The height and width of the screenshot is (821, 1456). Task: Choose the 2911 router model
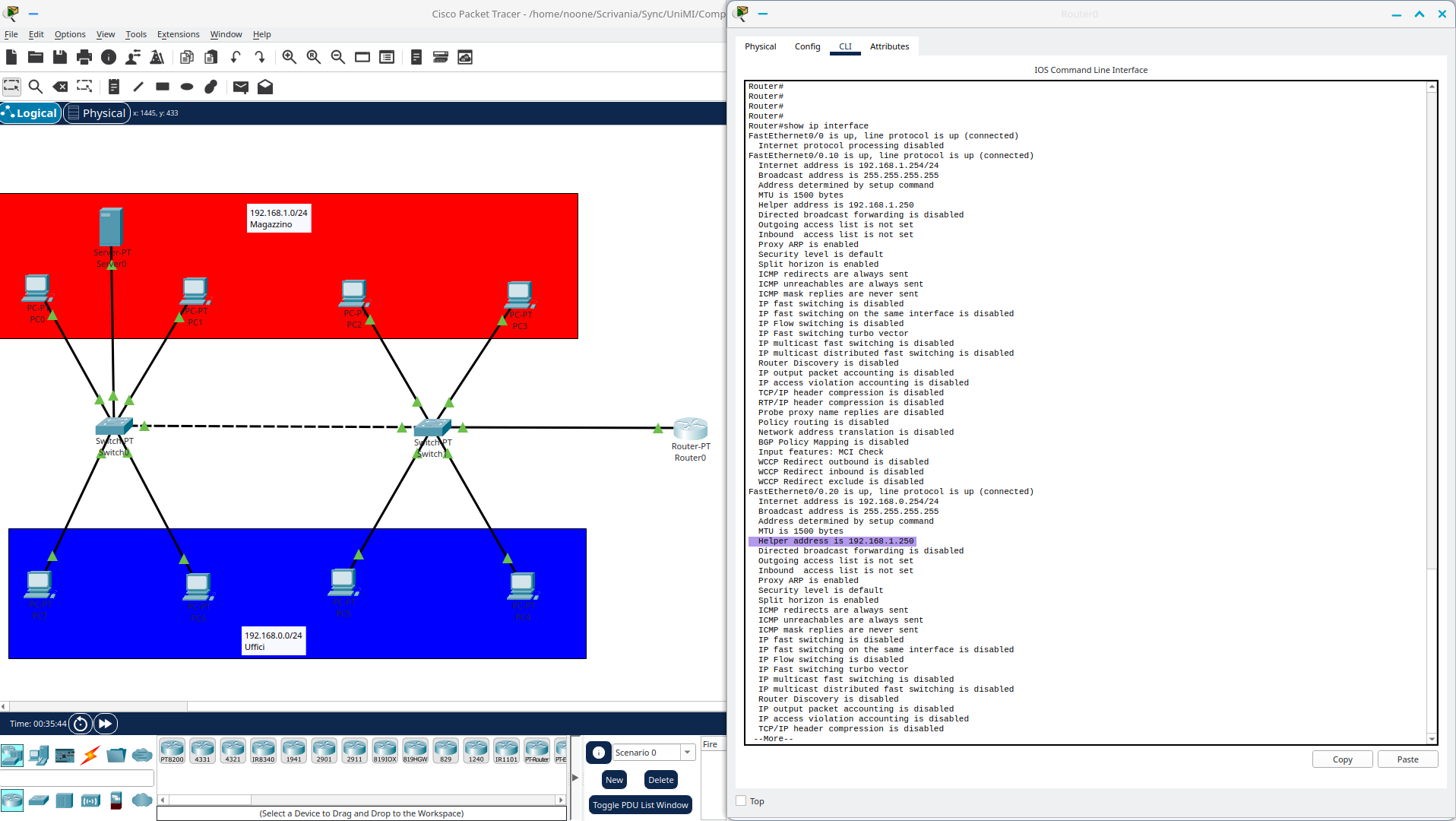point(355,750)
